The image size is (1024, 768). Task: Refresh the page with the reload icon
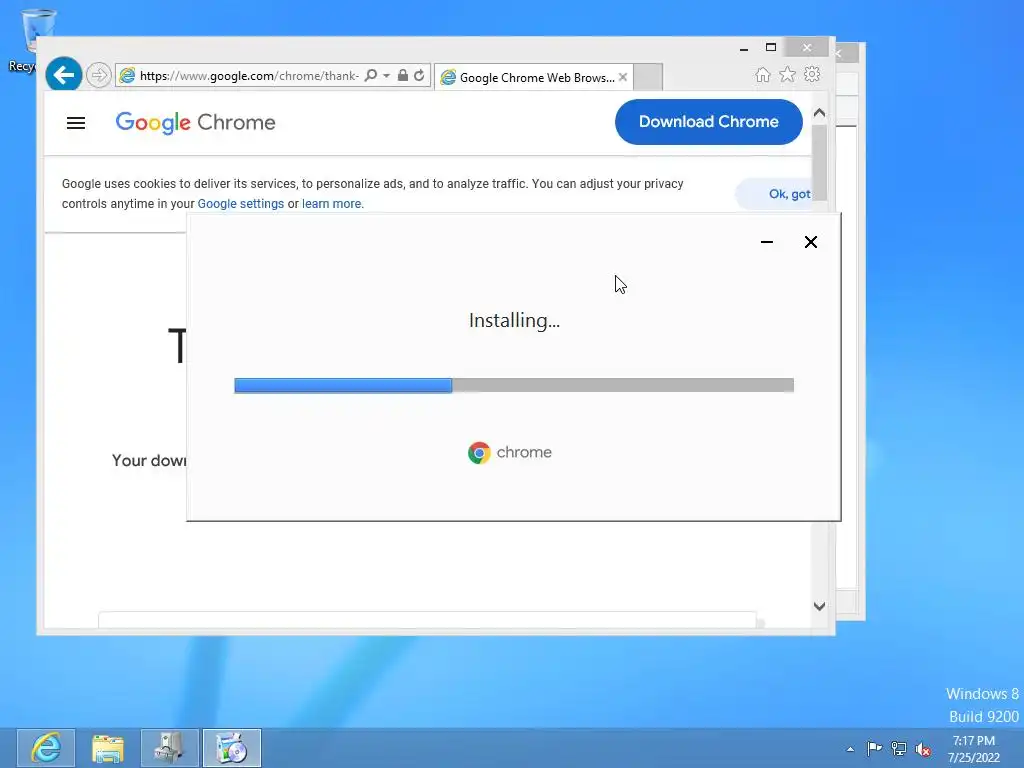(419, 75)
